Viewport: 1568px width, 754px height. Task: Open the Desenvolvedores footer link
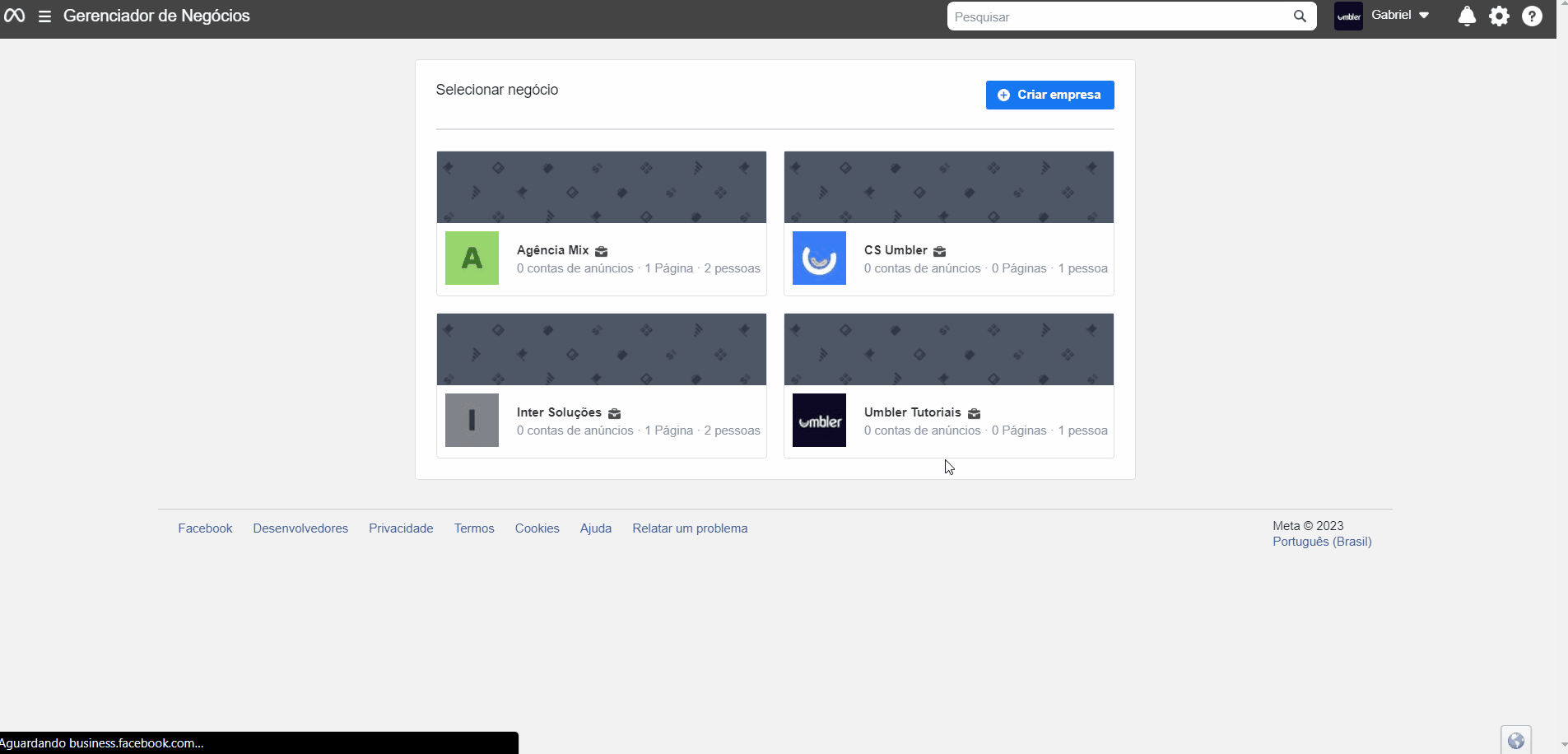pos(300,528)
